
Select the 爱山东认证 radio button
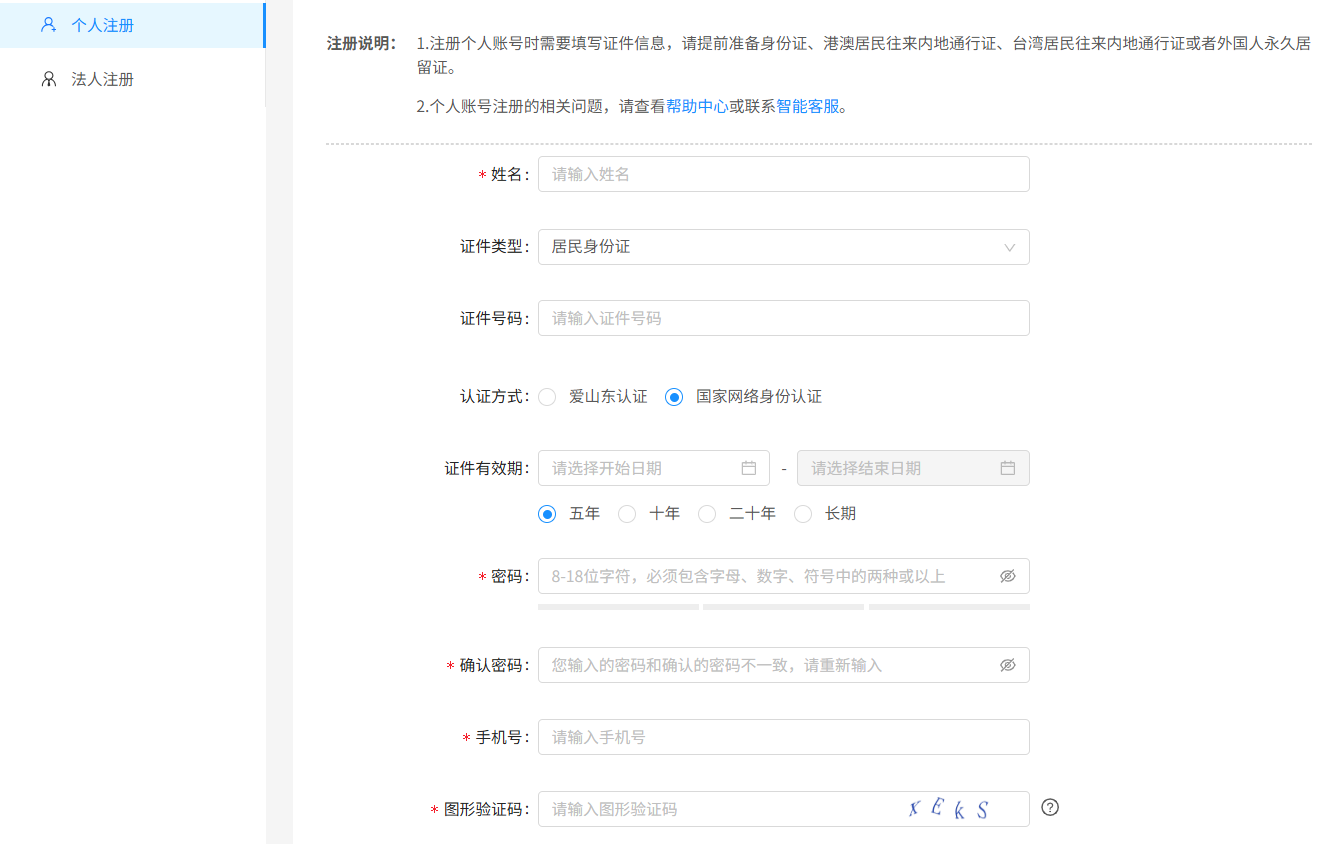(547, 397)
